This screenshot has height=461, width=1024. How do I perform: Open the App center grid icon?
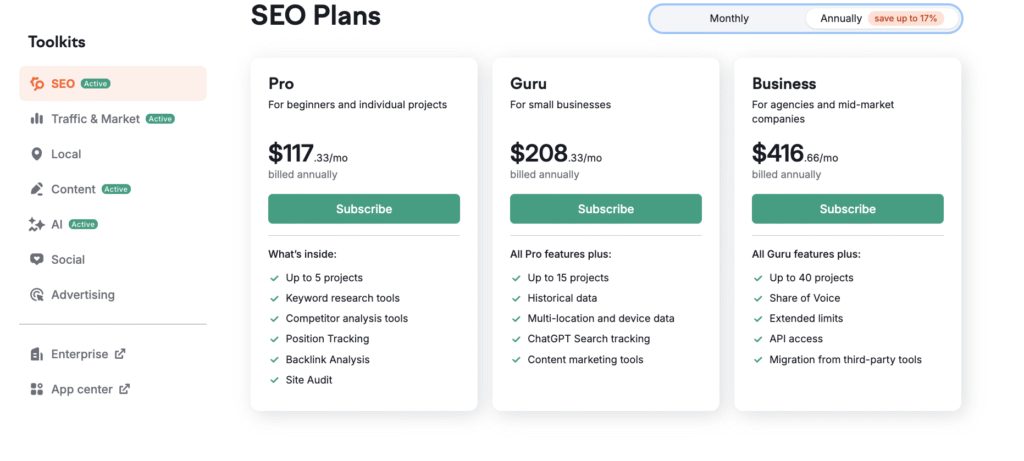click(37, 389)
